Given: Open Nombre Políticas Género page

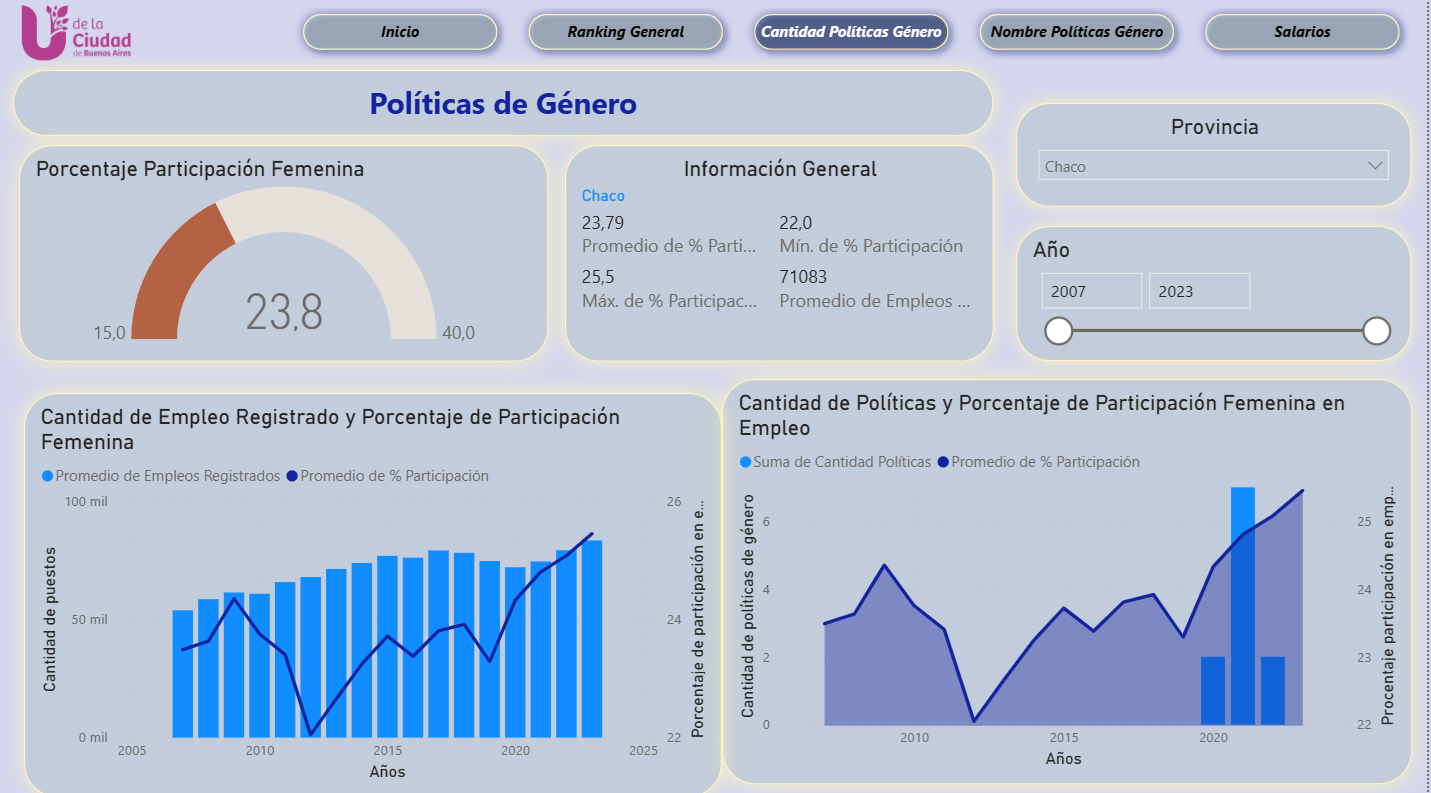Looking at the screenshot, I should coord(1076,32).
